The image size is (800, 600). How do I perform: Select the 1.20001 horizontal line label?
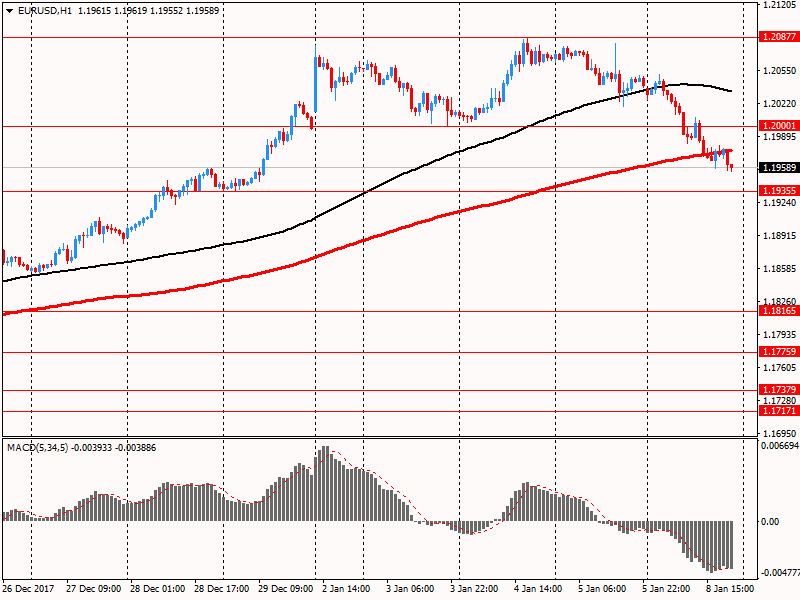click(779, 126)
